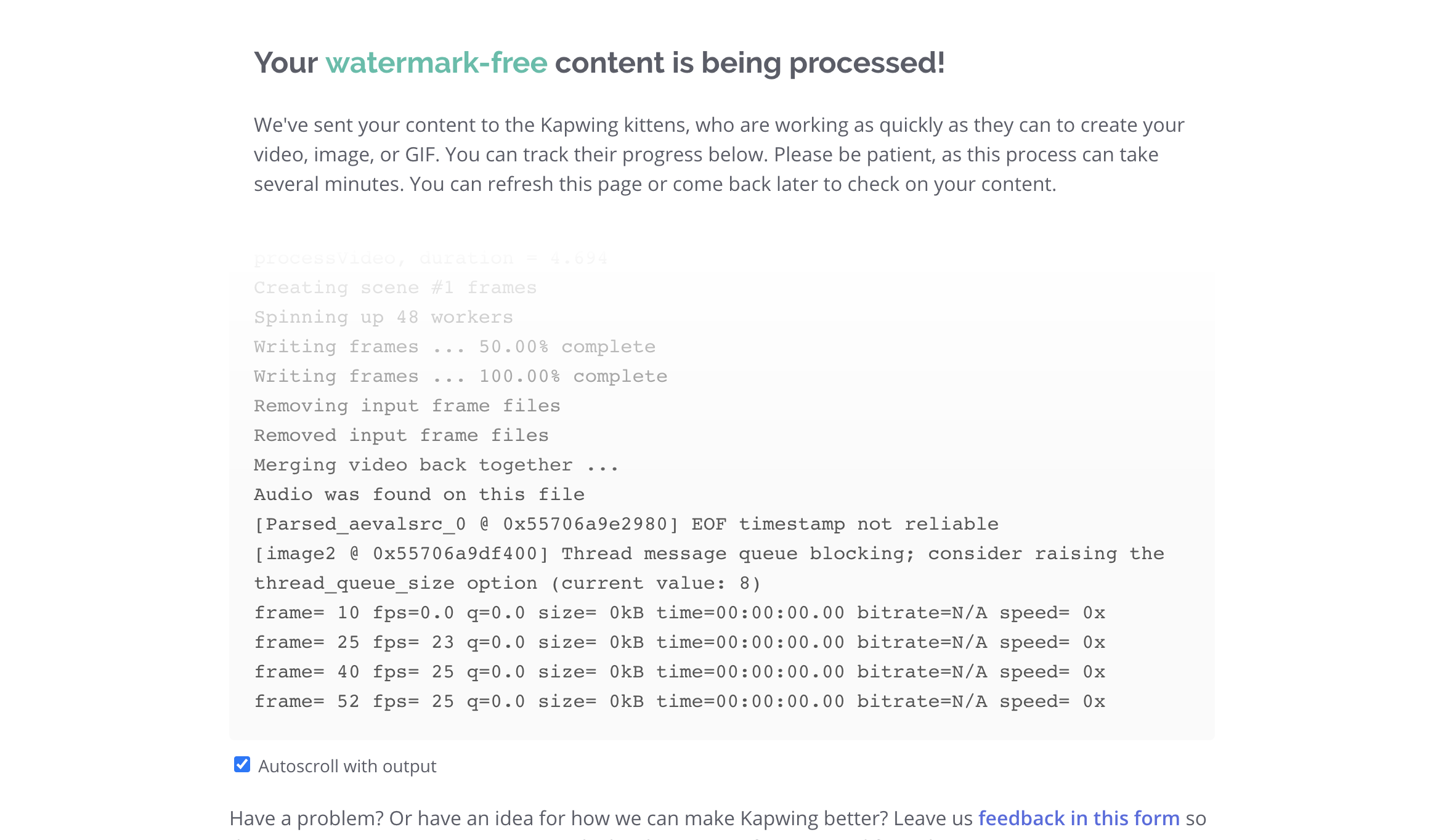Click the 'Merging video back together' log line

[x=436, y=465]
